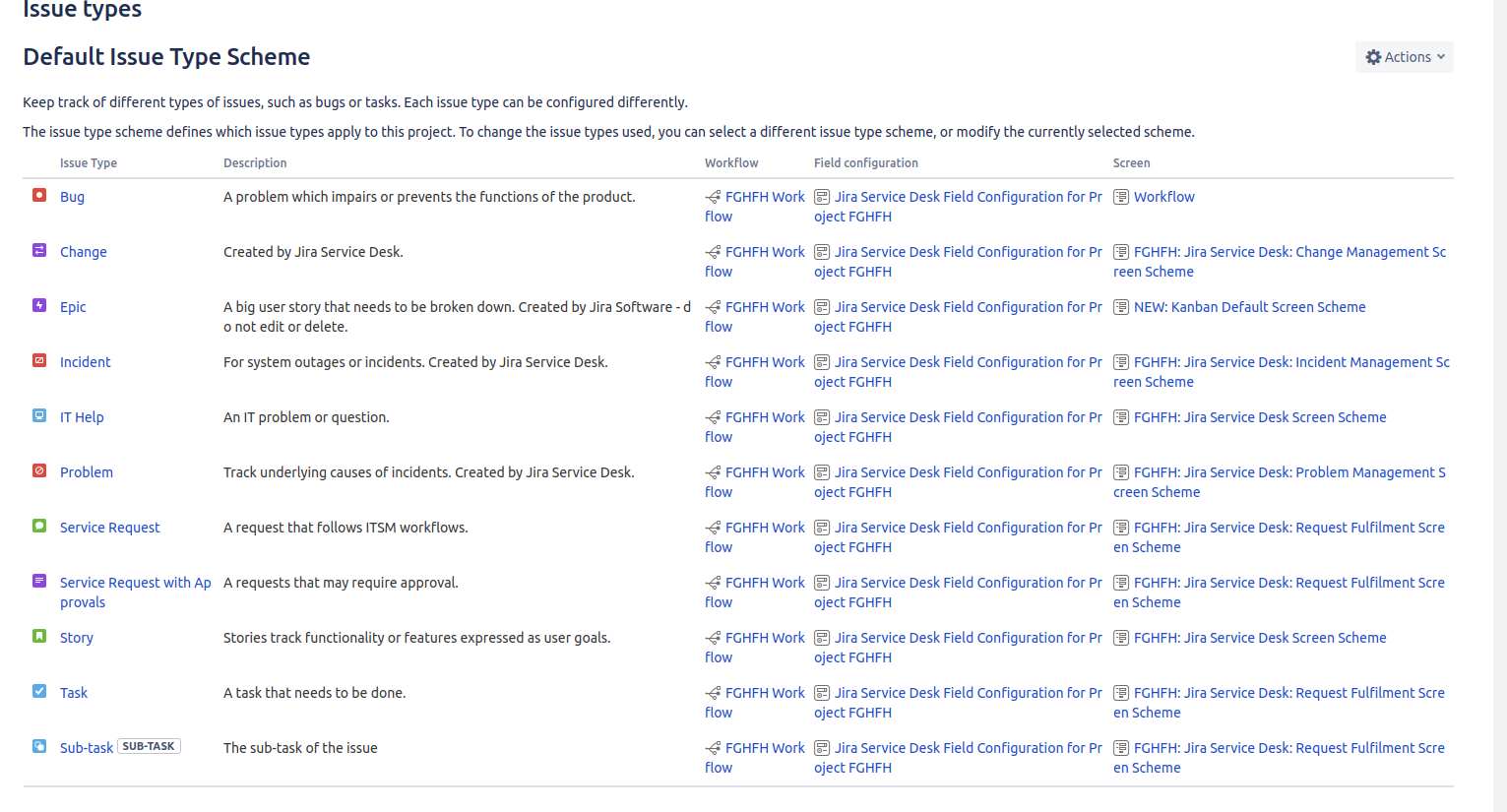Click the blue IT Help issue type icon
This screenshot has height=812, width=1507.
tap(39, 415)
